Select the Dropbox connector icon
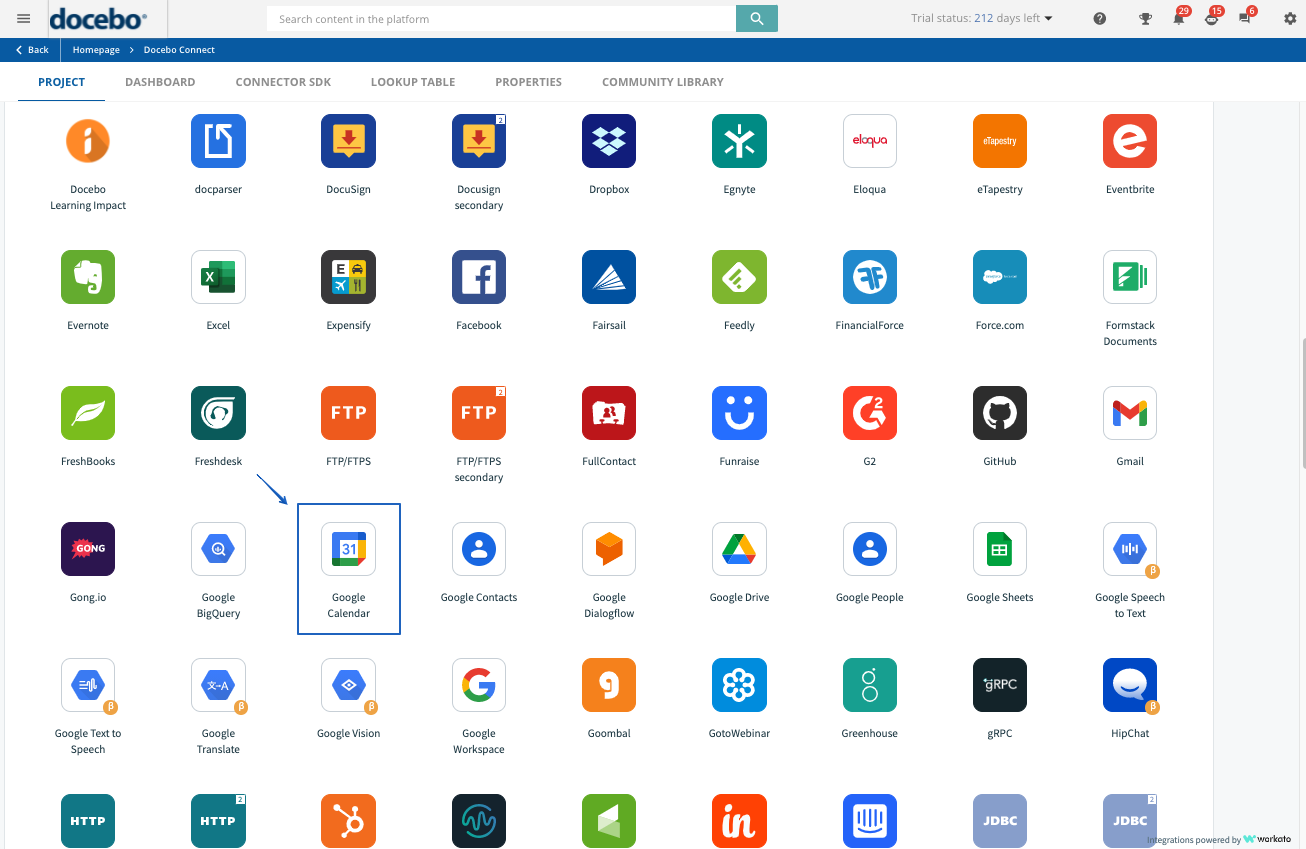The image size is (1306, 849). [609, 141]
